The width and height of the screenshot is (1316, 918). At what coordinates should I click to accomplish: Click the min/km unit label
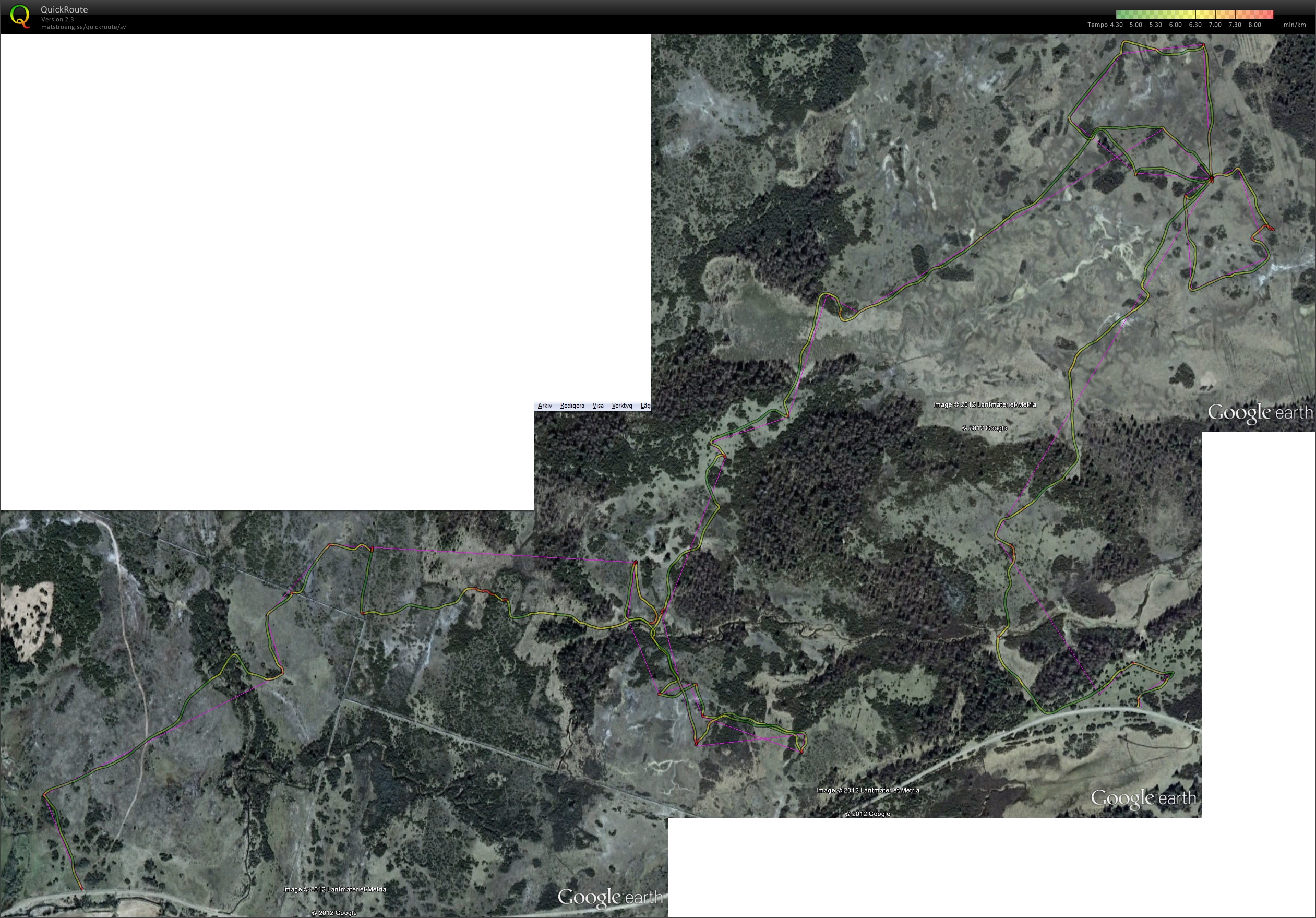click(x=1295, y=25)
